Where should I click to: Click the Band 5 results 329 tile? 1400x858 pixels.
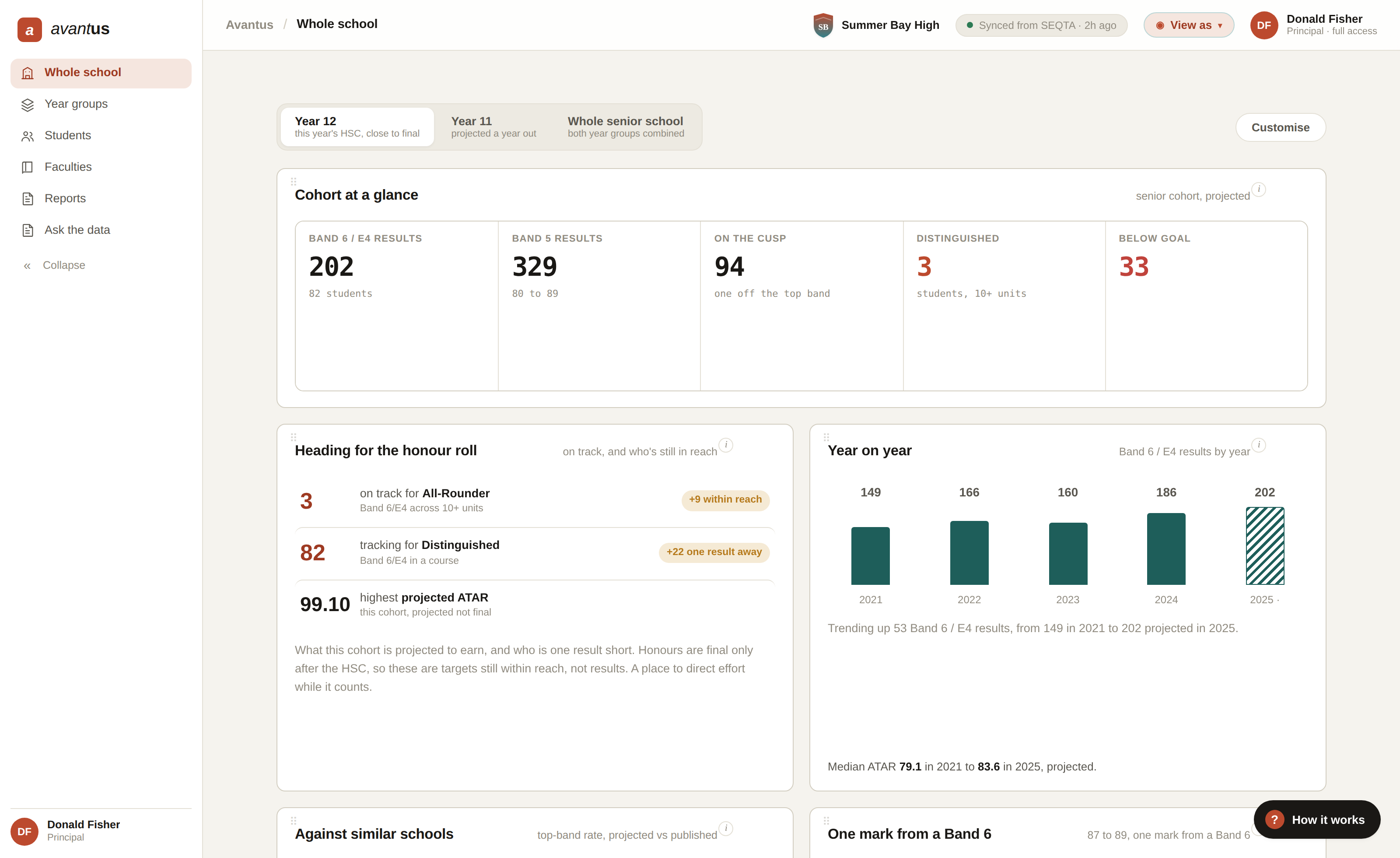click(599, 306)
